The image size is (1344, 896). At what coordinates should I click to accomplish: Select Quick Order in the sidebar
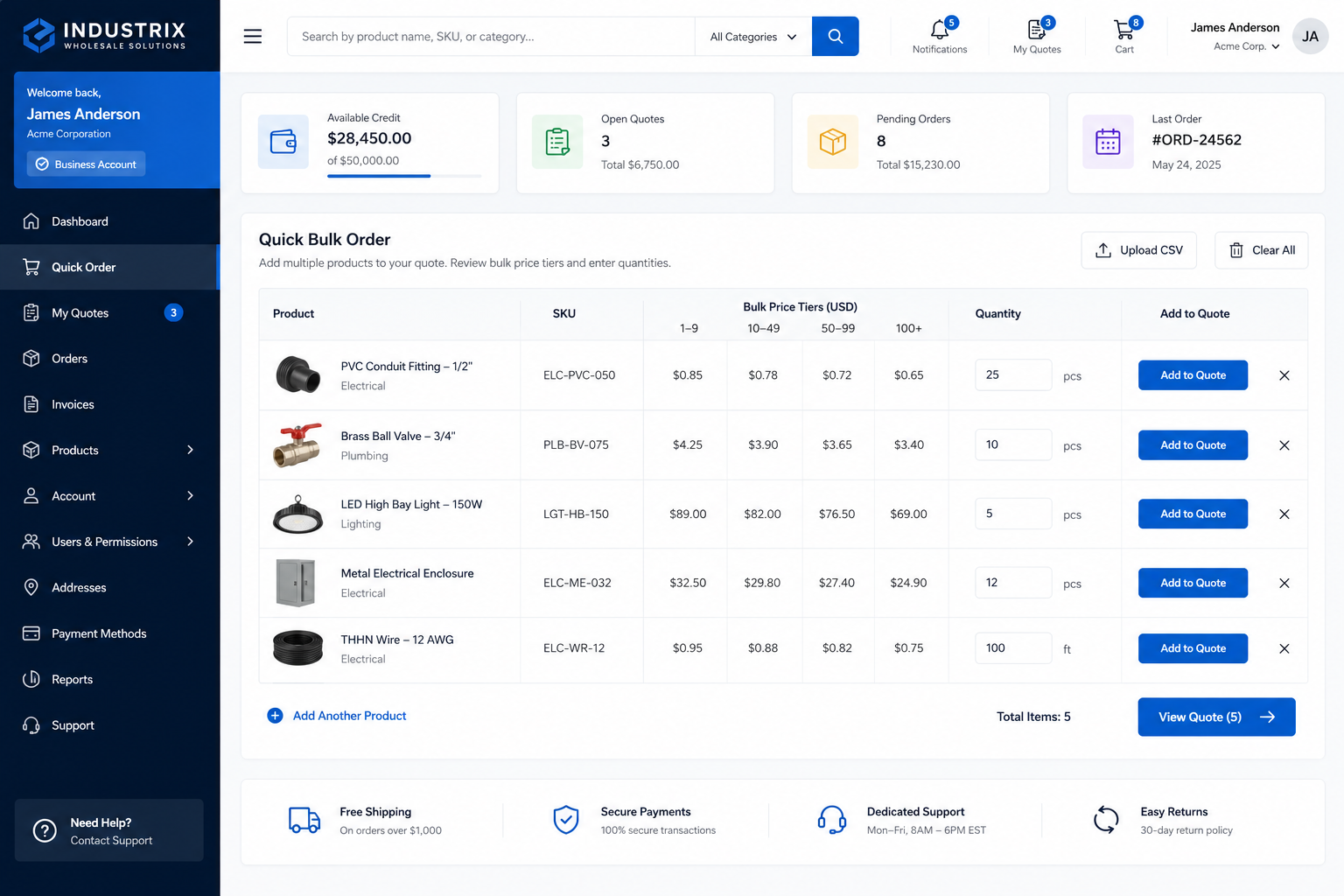(109, 267)
